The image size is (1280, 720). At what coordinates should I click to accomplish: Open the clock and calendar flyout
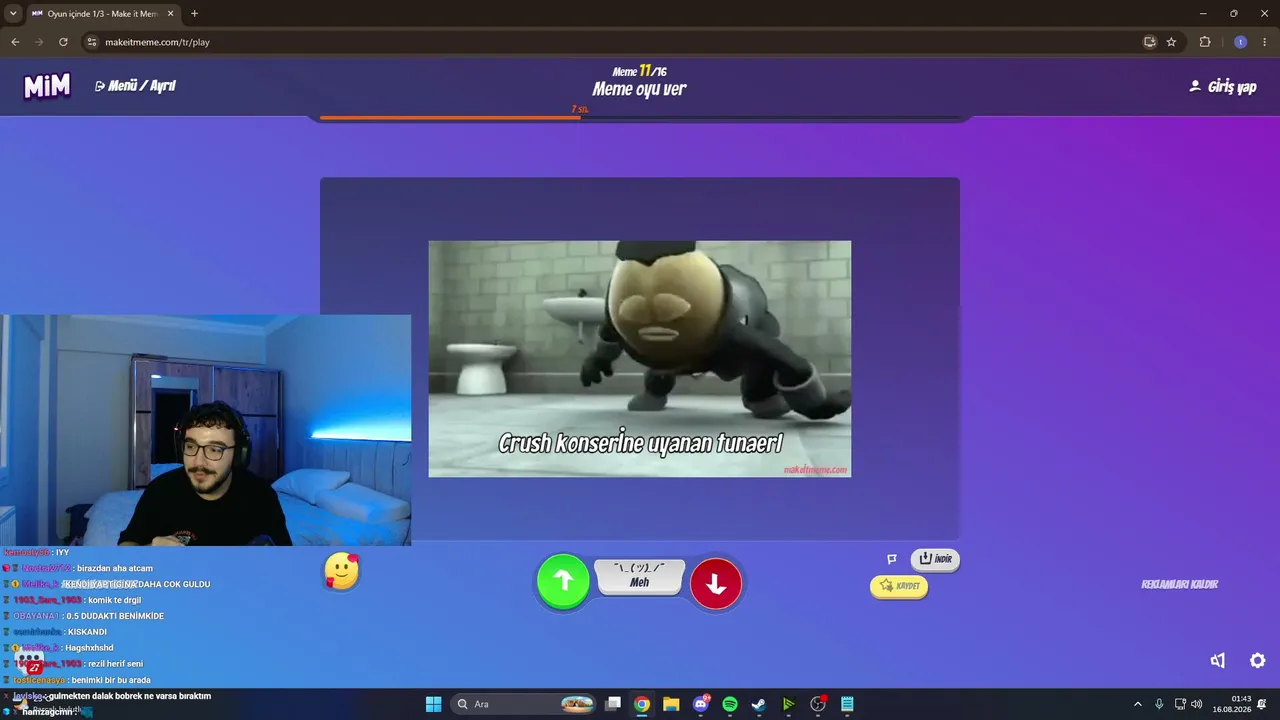click(1231, 704)
